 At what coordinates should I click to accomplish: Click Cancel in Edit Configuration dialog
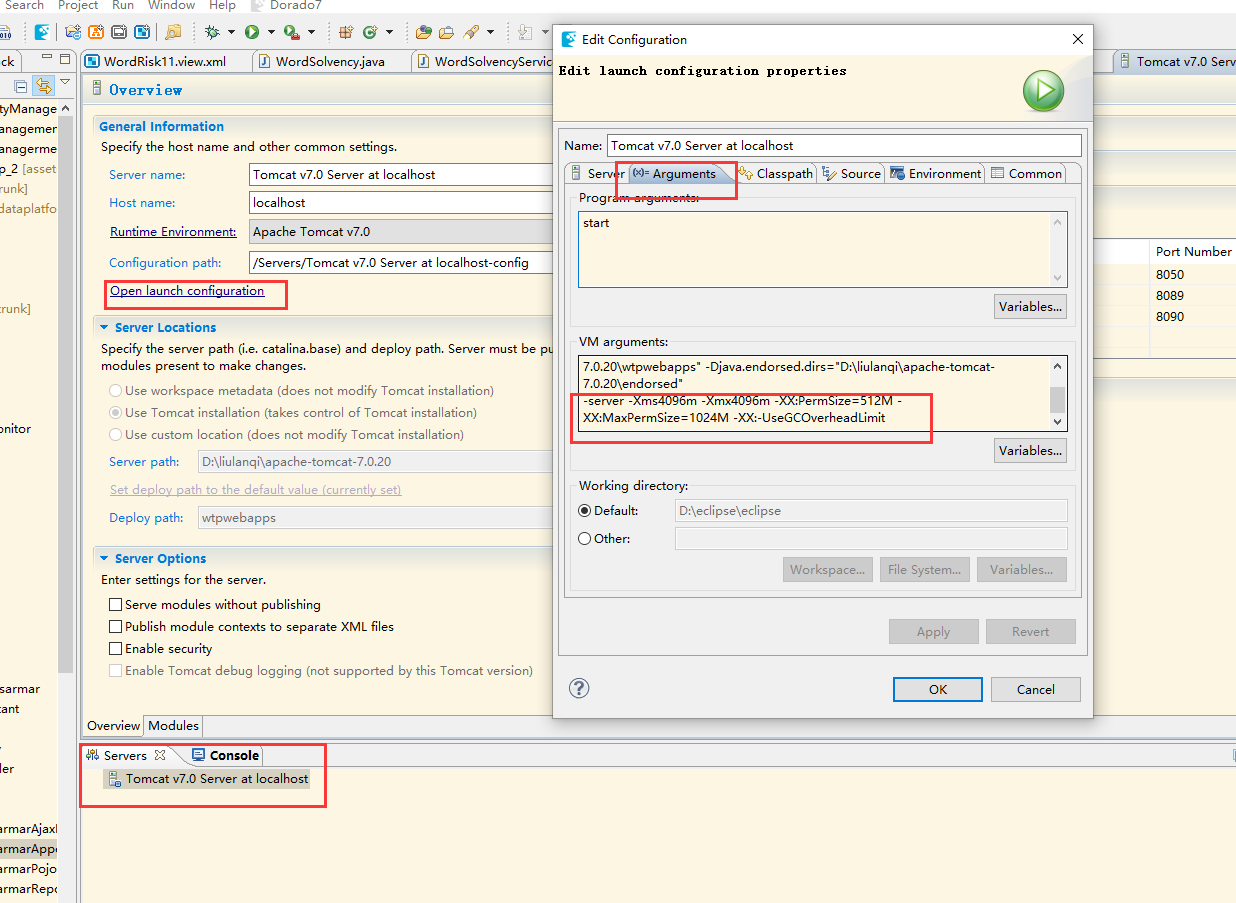tap(1036, 689)
